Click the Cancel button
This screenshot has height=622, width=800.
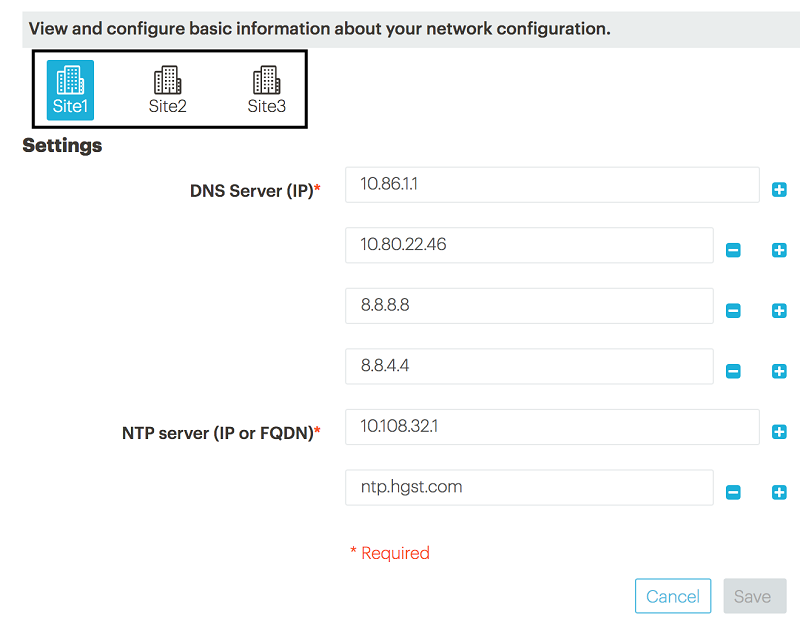point(673,597)
